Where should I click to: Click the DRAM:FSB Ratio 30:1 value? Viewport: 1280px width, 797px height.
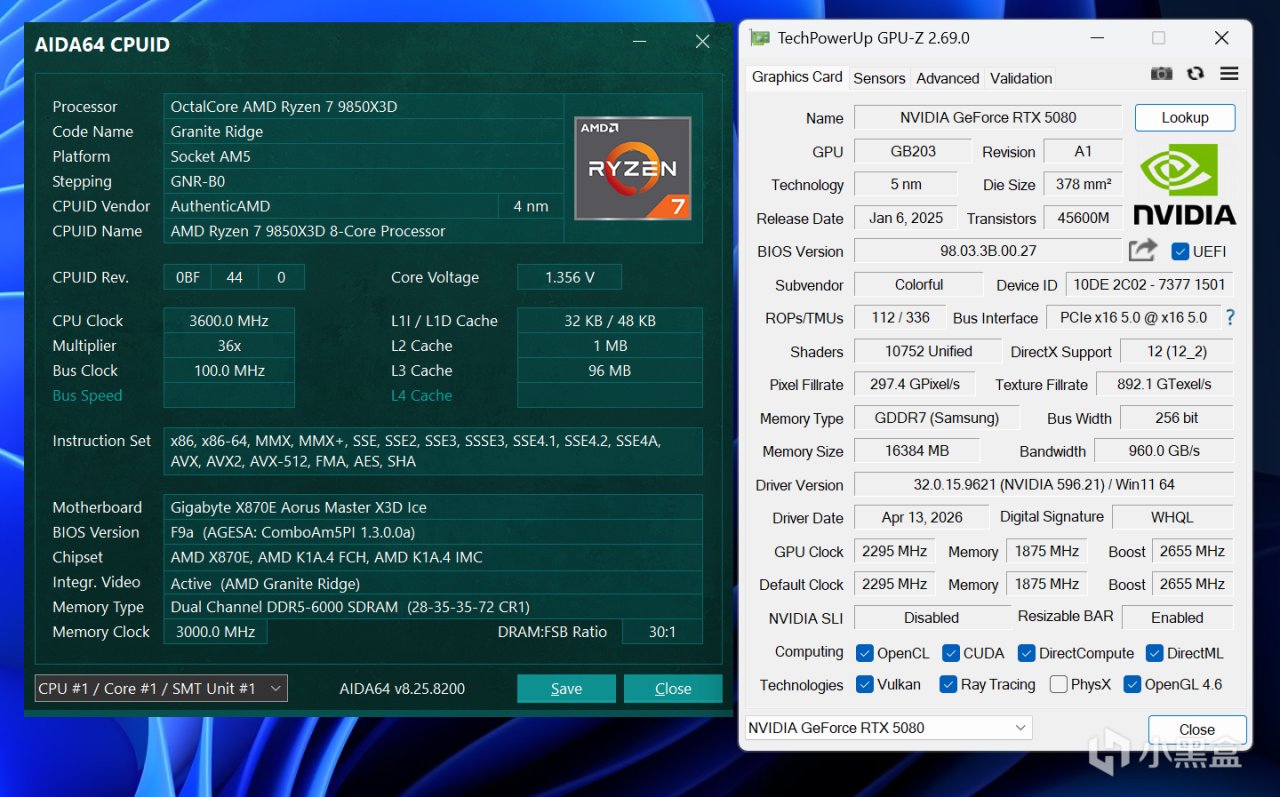pos(661,632)
